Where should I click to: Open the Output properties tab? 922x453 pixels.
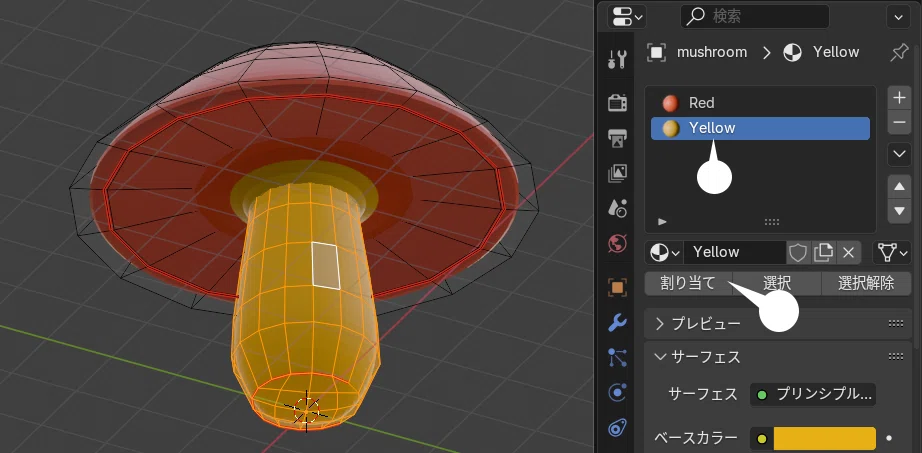617,138
